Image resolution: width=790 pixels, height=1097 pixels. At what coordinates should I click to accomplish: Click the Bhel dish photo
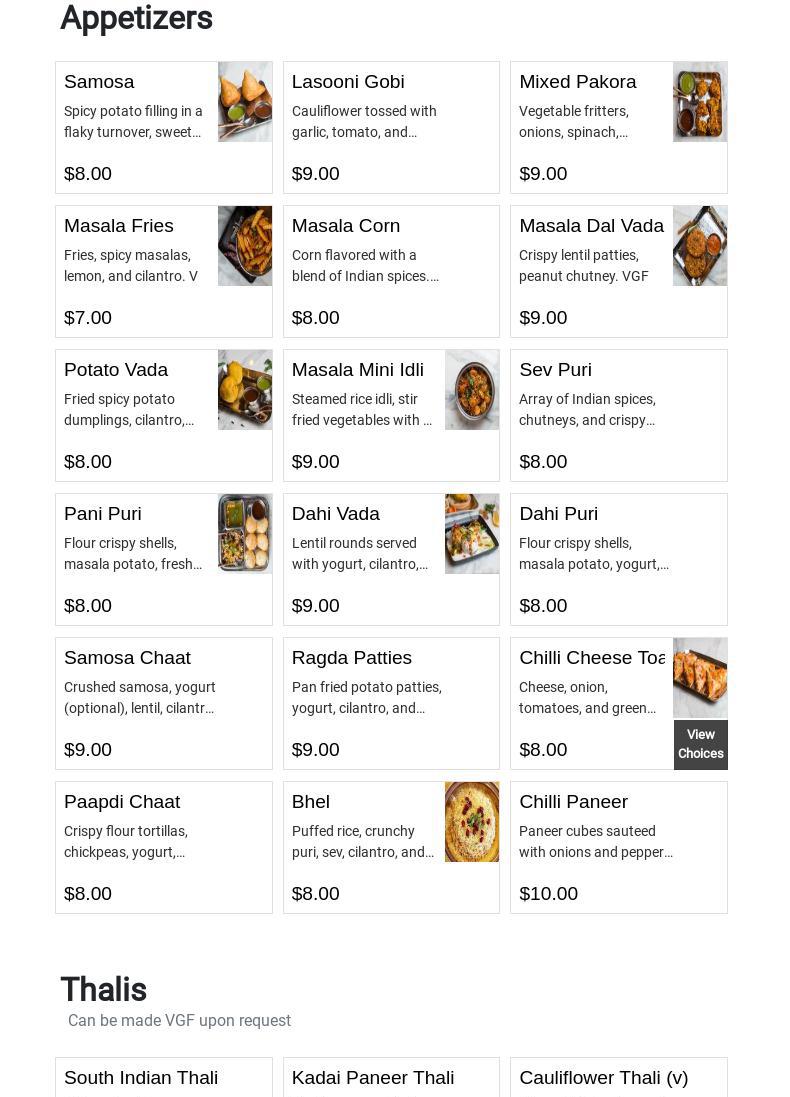[472, 822]
